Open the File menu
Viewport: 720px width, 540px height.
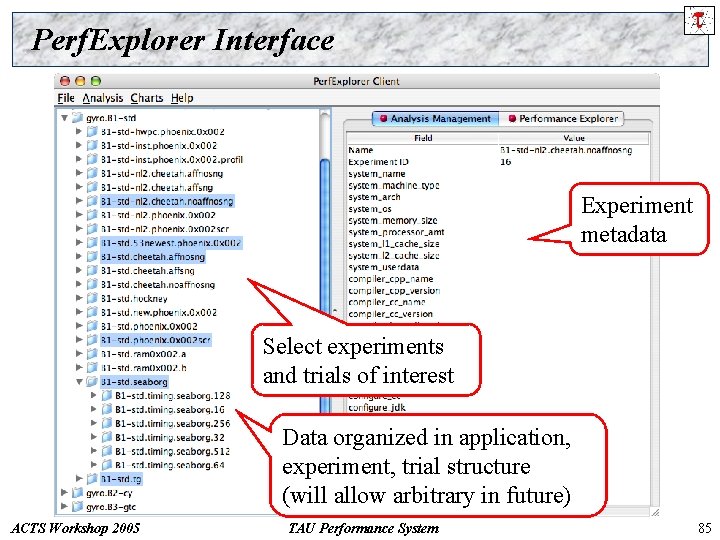coord(66,98)
